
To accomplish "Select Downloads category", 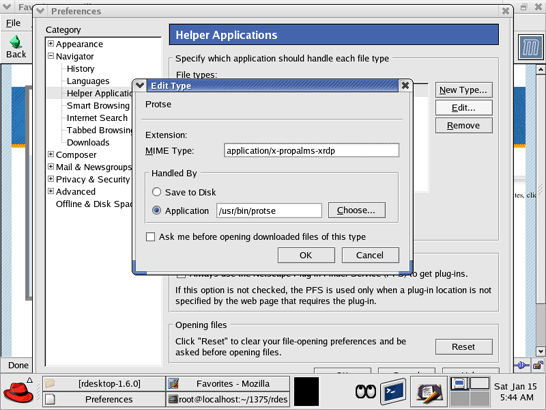I will pos(88,142).
